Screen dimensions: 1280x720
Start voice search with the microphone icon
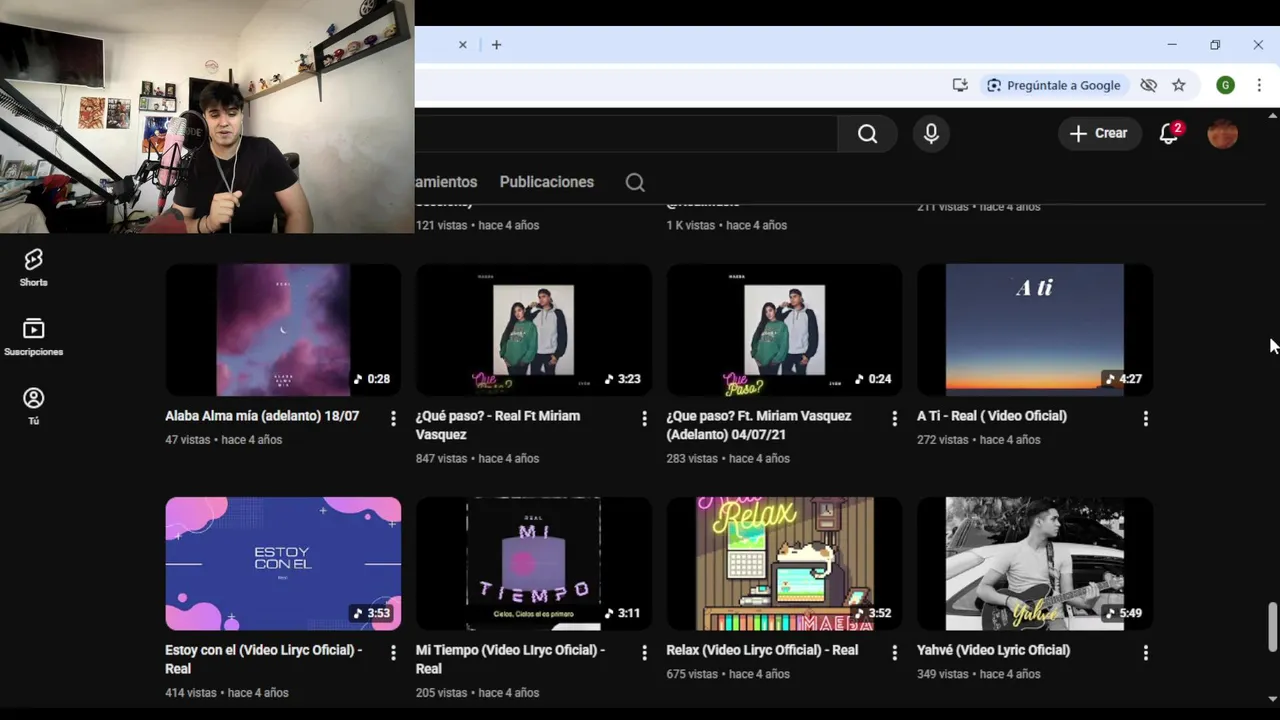tap(931, 134)
